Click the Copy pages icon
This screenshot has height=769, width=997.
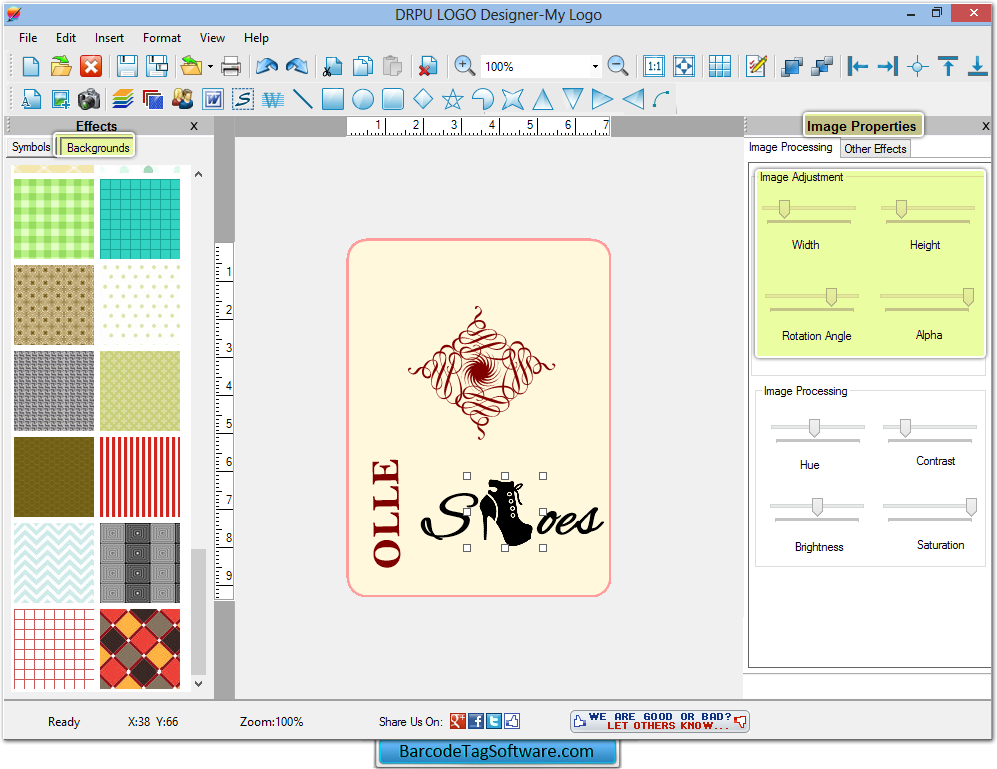coord(362,66)
